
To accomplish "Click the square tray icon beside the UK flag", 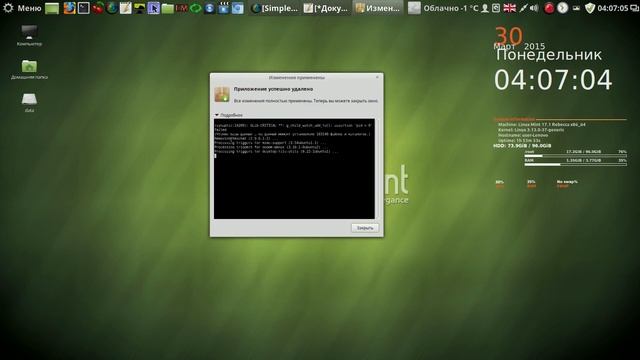I will point(496,8).
